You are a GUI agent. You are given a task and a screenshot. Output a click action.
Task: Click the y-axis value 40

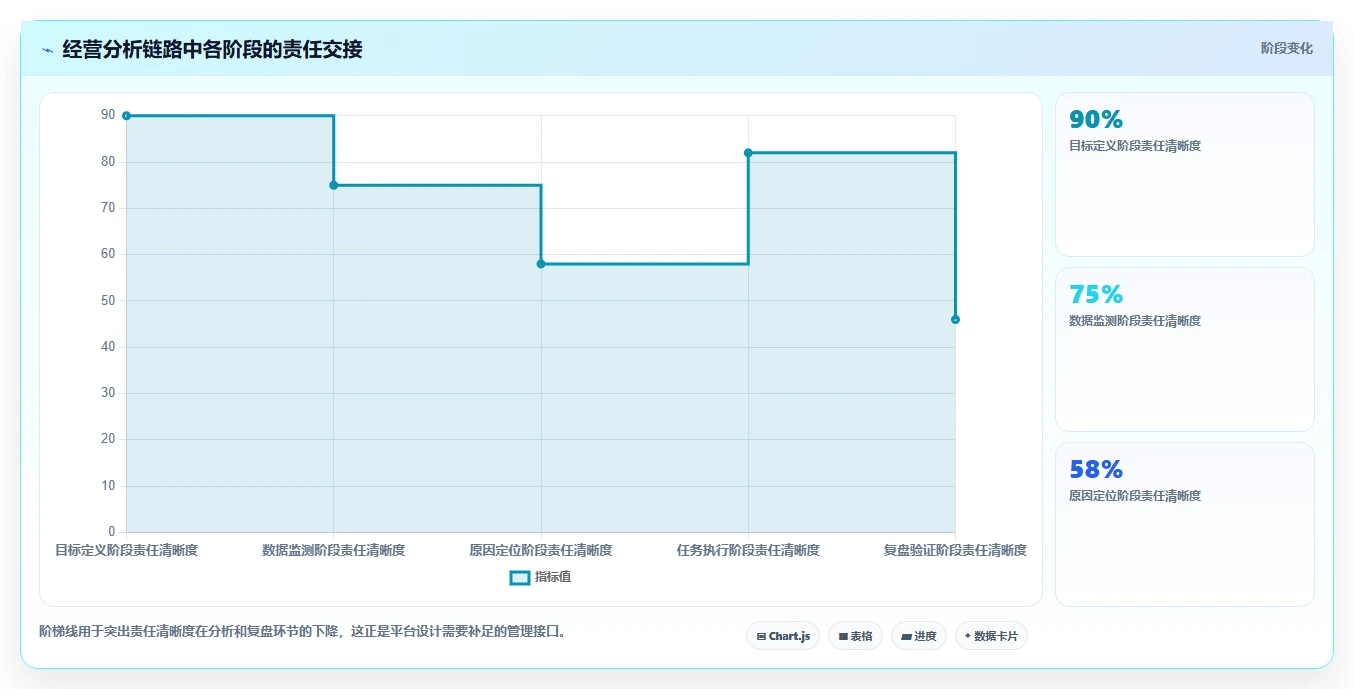108,346
